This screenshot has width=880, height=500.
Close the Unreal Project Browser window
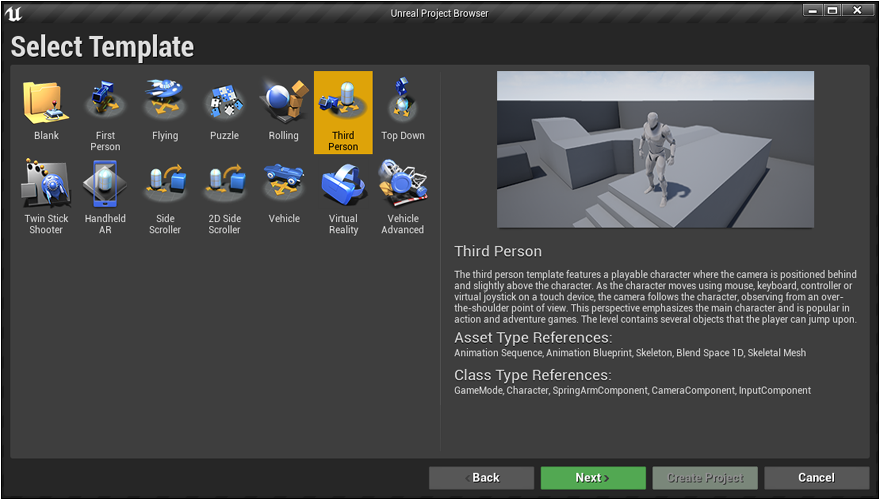pos(857,10)
